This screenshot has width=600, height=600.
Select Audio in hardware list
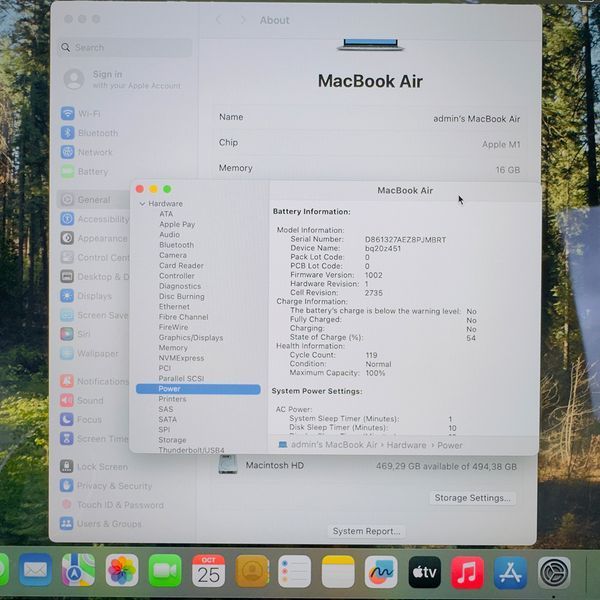pyautogui.click(x=170, y=234)
